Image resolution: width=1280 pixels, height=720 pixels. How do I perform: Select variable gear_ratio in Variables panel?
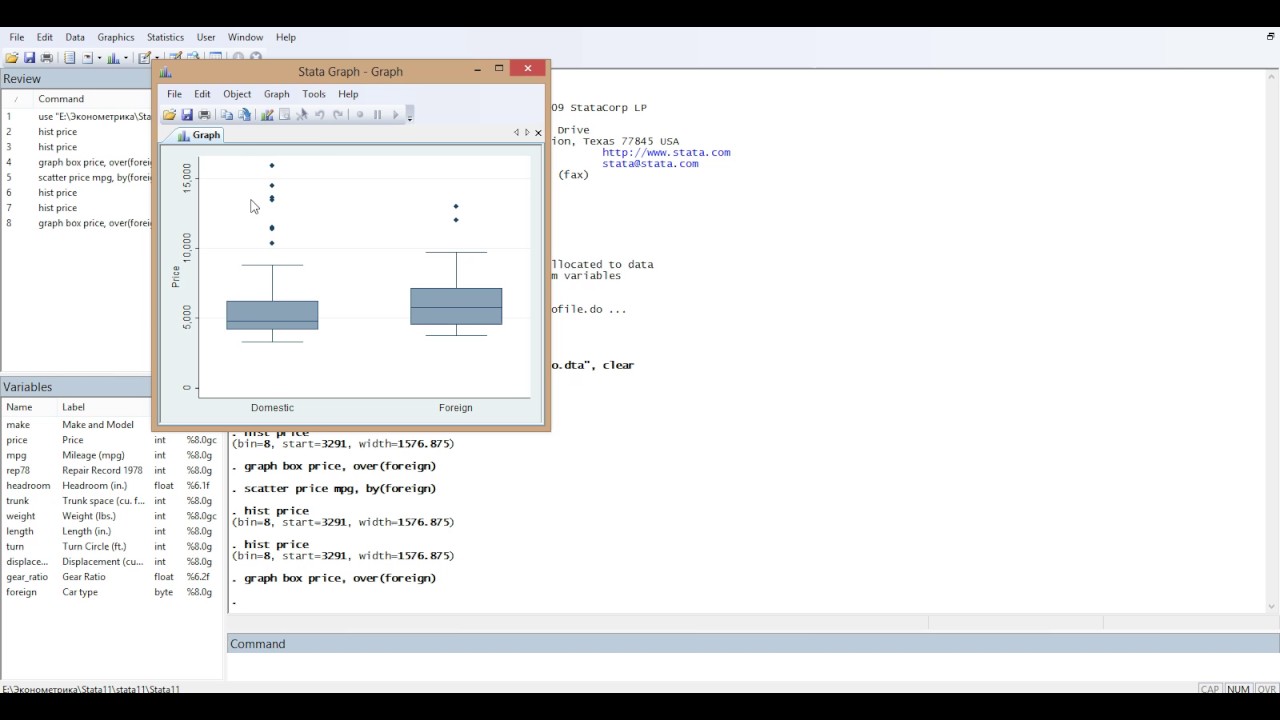110,577
